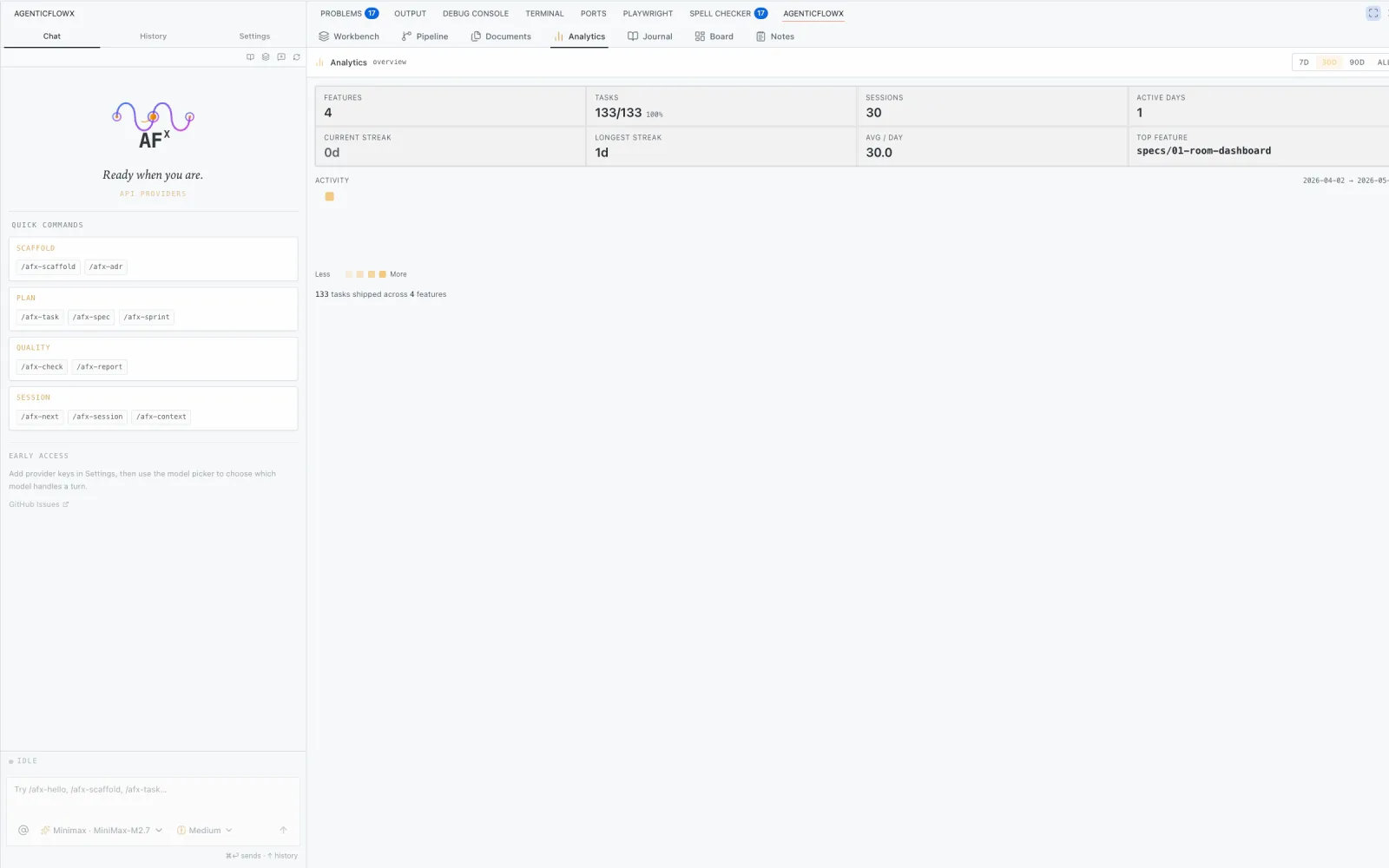Click the AFX logo graphic
Image resolution: width=1389 pixels, height=868 pixels.
[153, 126]
